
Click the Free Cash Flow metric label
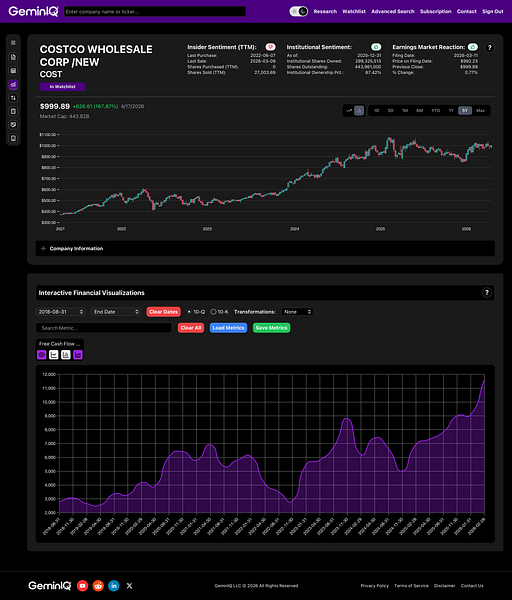coord(59,344)
